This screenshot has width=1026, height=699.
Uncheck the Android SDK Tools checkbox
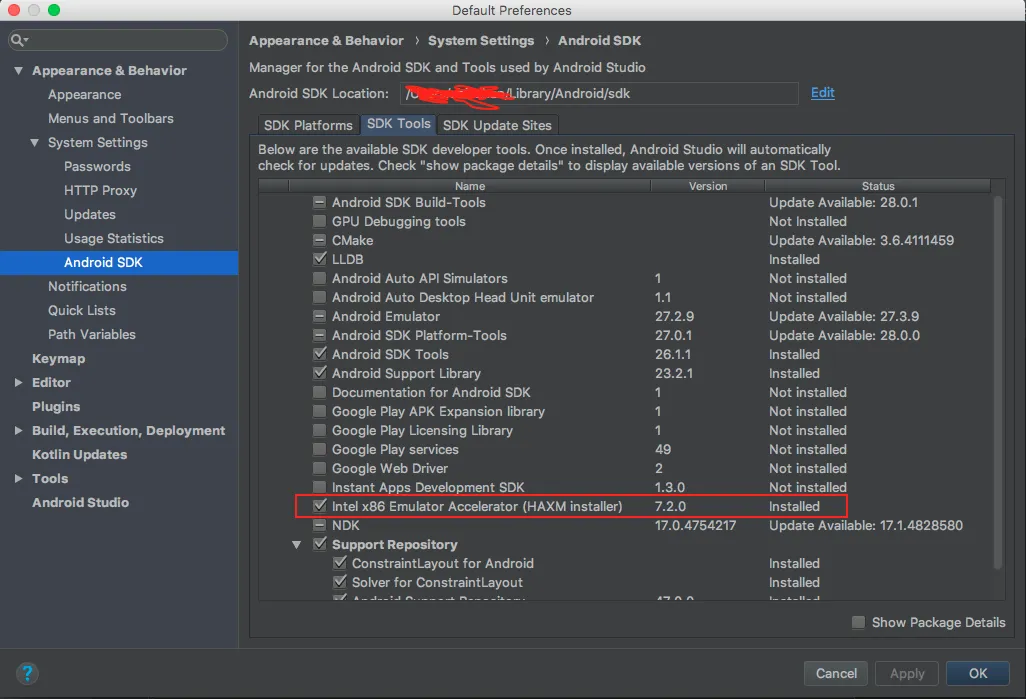click(x=319, y=354)
